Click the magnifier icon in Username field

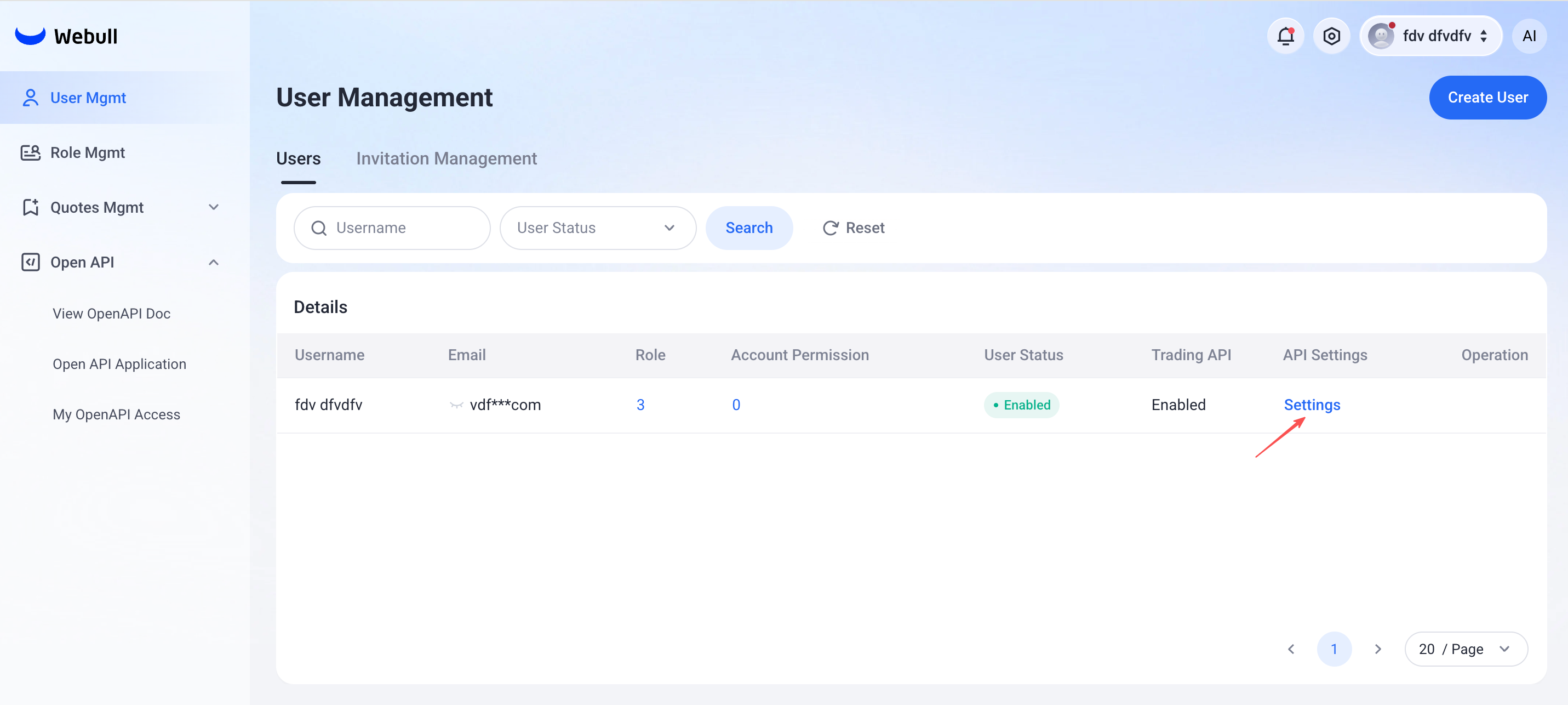pyautogui.click(x=319, y=228)
